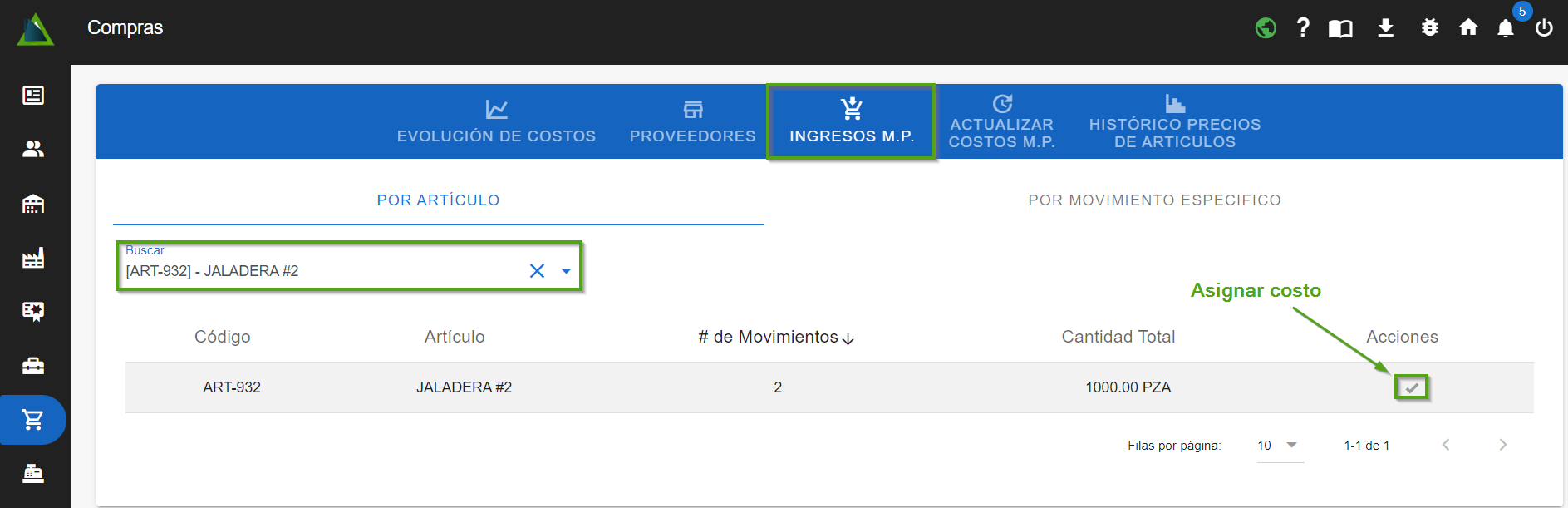The image size is (1568, 508).
Task: Click the power logout icon
Action: coord(1544,28)
